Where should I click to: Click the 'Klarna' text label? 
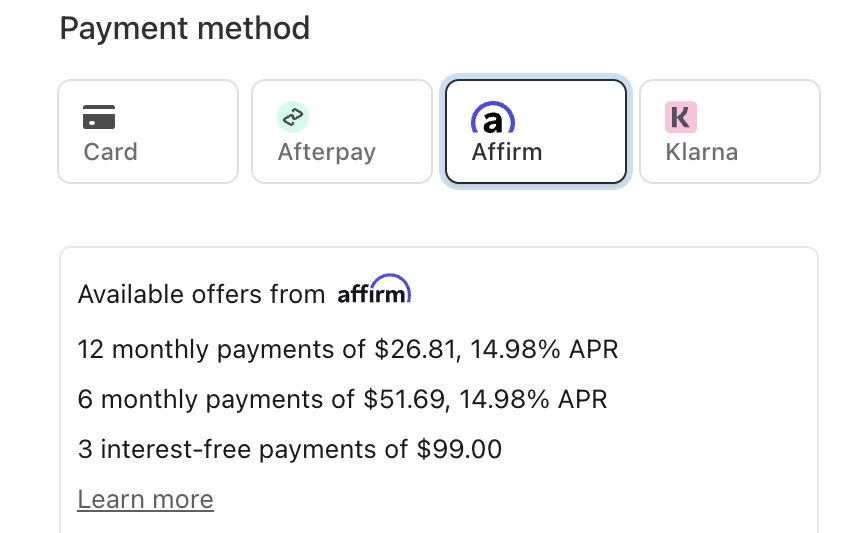[701, 152]
